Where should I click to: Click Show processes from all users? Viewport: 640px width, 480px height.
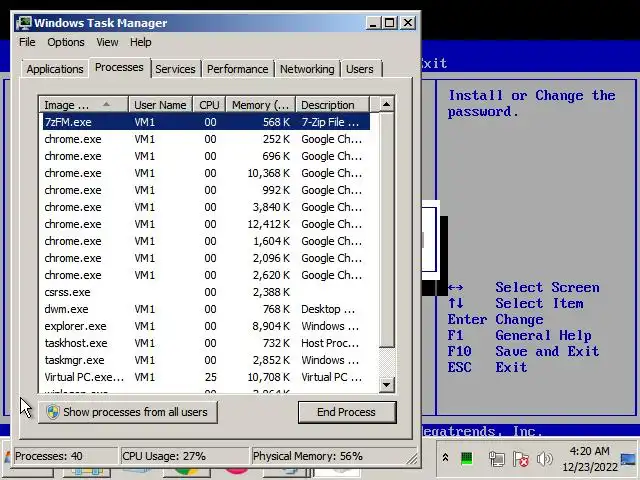coord(128,412)
